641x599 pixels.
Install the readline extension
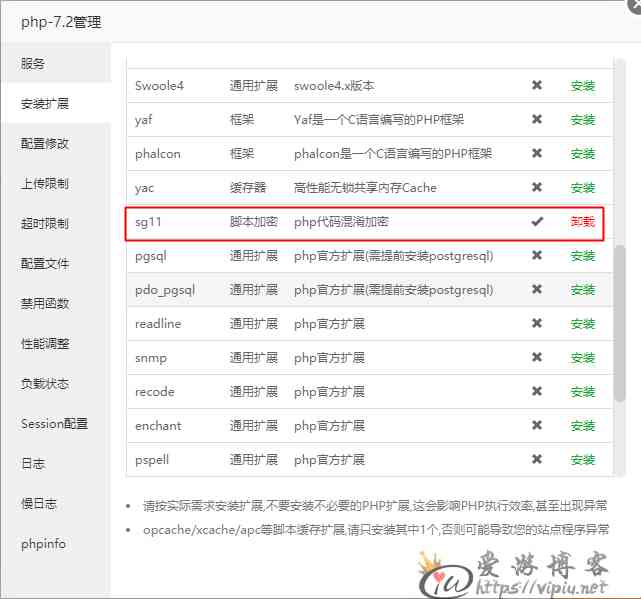[x=583, y=324]
